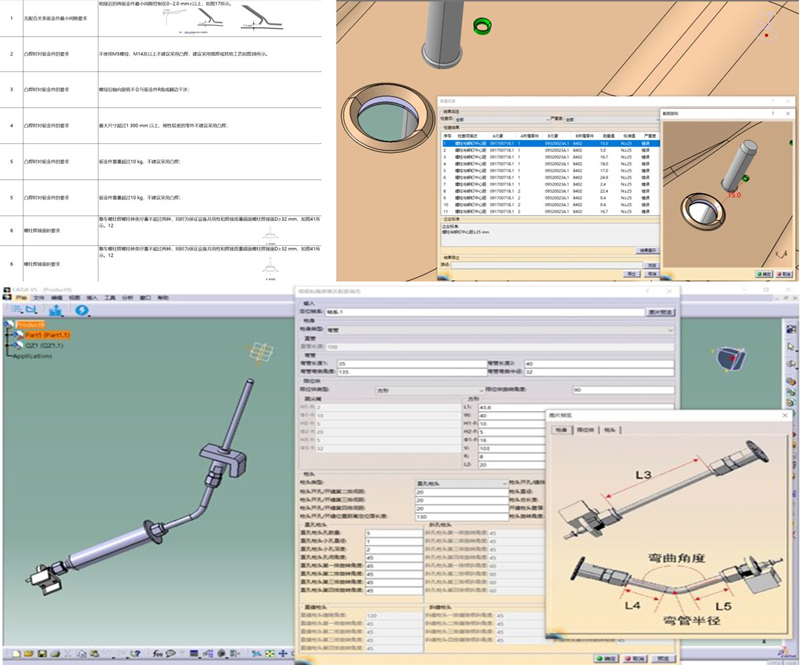Click 取消 Cancel button in parameter dialog
The height and width of the screenshot is (665, 800).
(635, 658)
